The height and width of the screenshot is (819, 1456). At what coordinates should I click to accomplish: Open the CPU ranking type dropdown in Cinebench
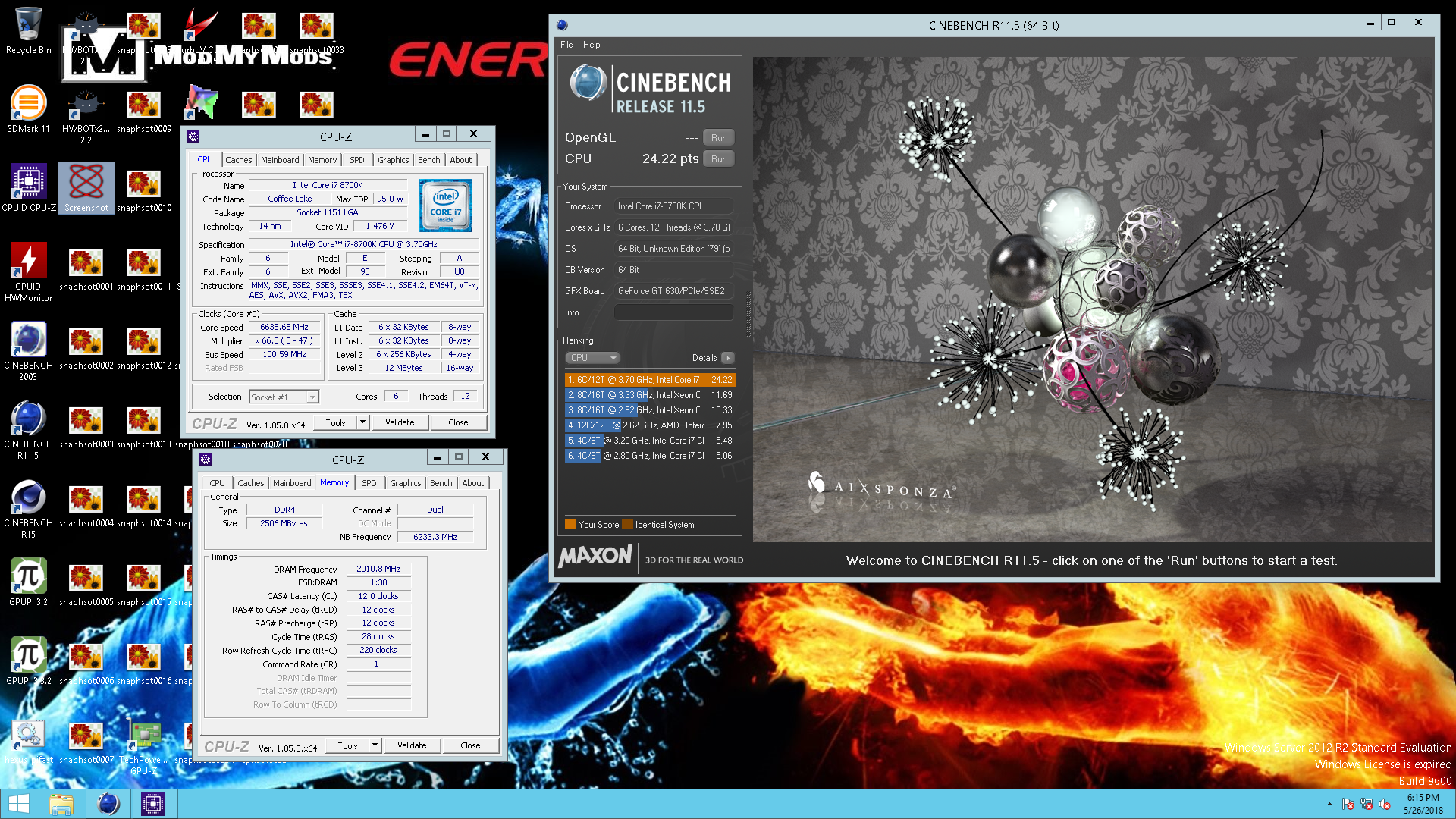point(592,358)
